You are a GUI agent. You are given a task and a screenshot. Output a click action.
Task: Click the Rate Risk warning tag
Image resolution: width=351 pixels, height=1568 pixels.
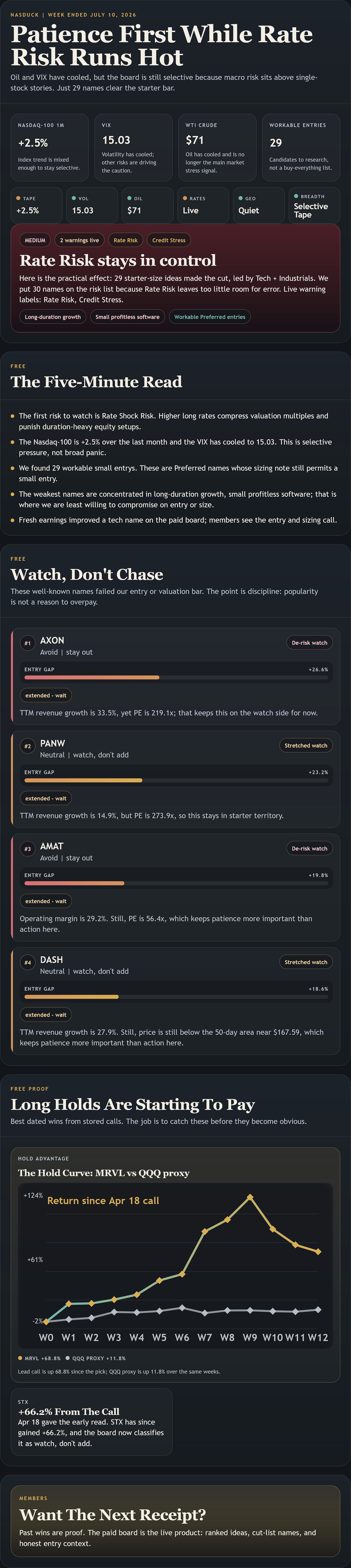point(125,240)
